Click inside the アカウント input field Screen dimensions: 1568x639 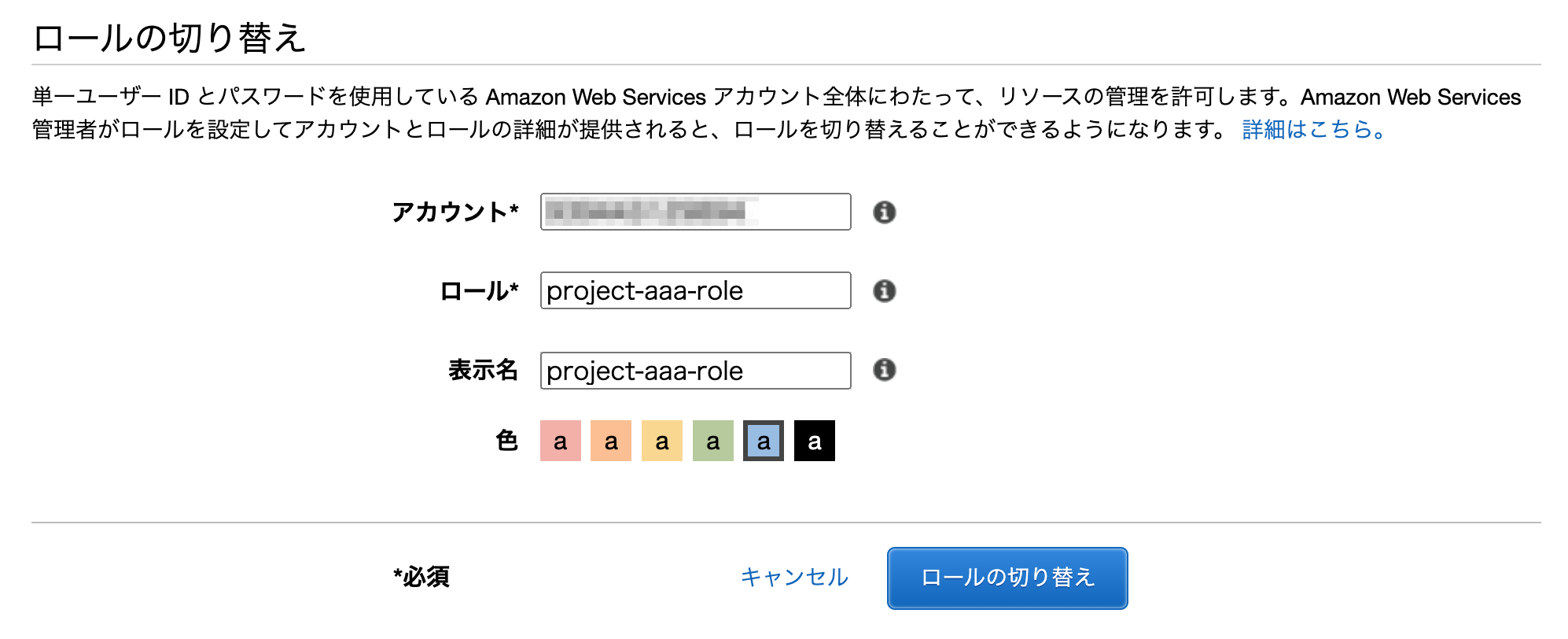coord(694,211)
